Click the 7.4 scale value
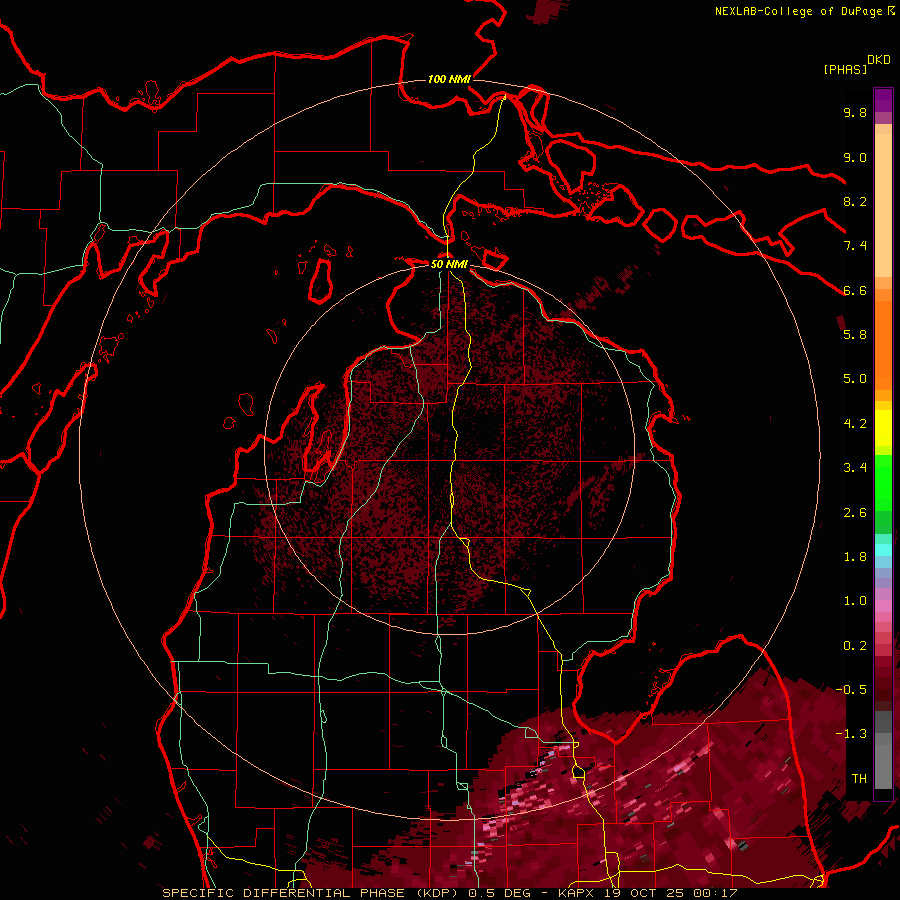This screenshot has width=900, height=900. 855,246
